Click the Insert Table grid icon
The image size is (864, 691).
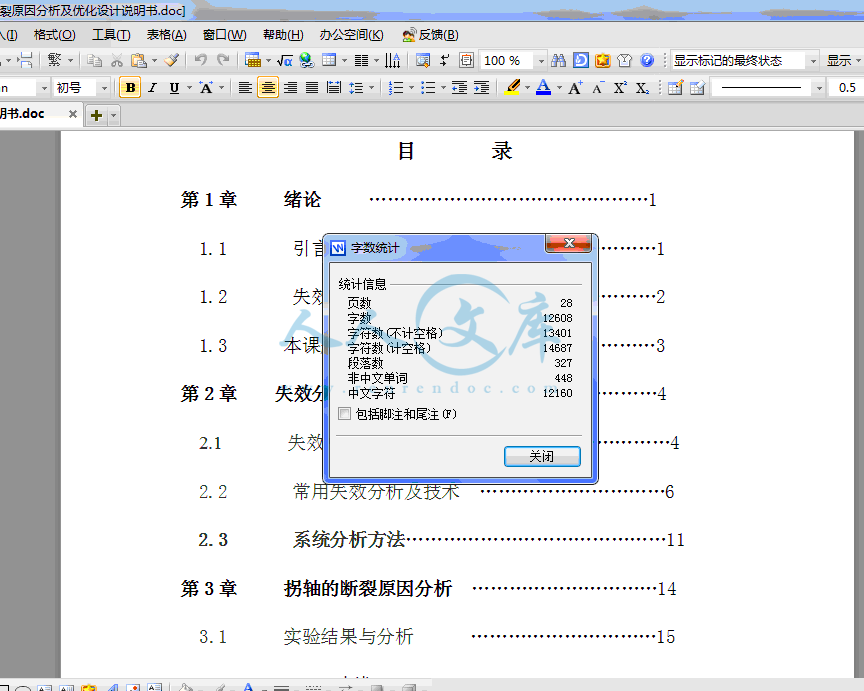tap(329, 60)
